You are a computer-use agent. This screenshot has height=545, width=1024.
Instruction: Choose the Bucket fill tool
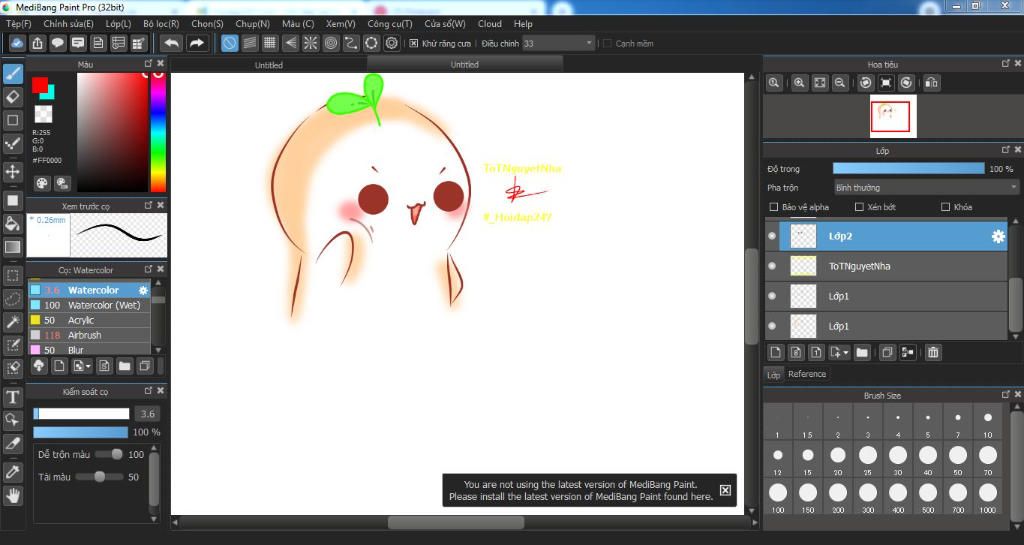coord(13,223)
